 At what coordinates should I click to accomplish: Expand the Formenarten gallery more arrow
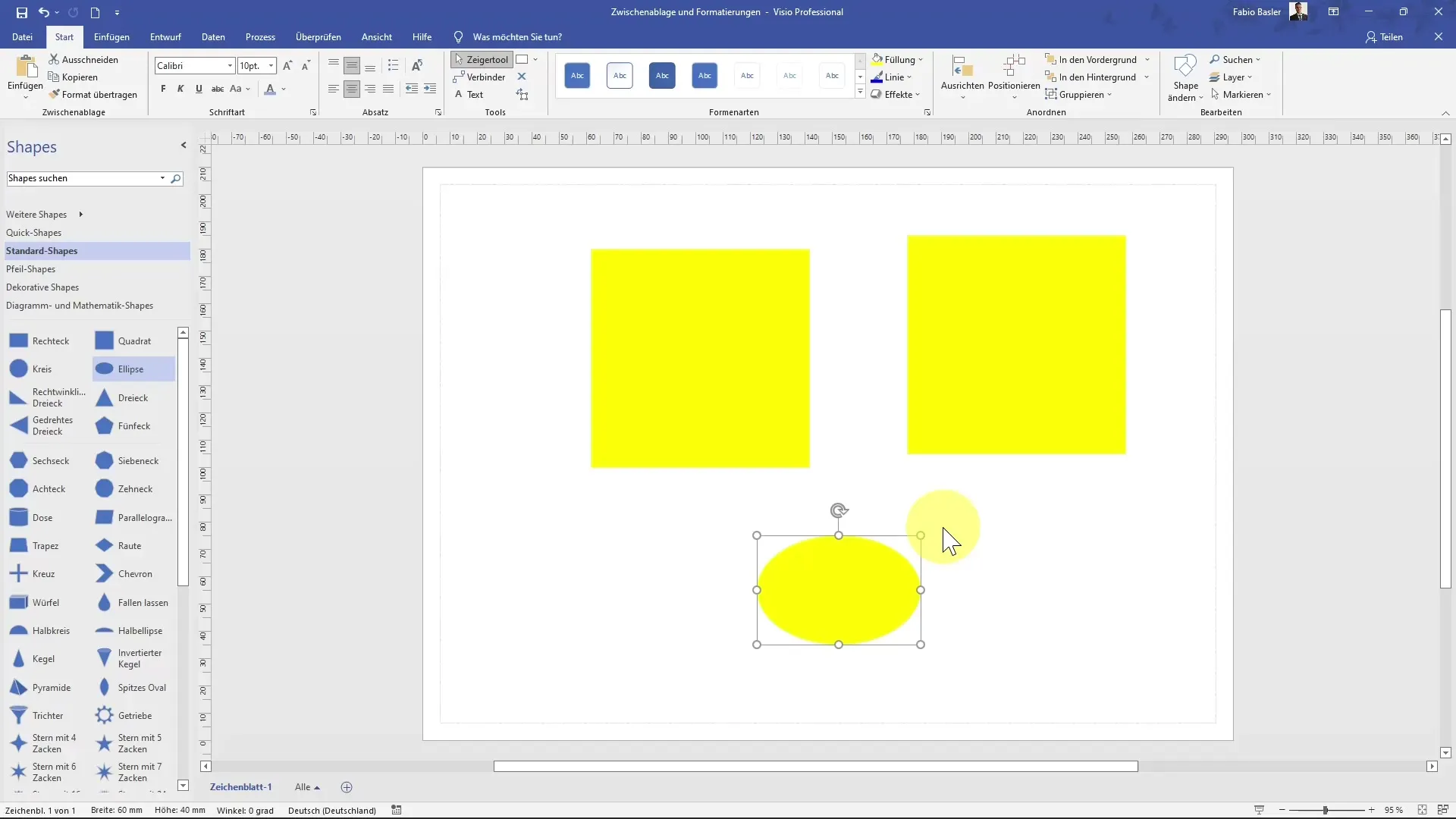click(860, 93)
